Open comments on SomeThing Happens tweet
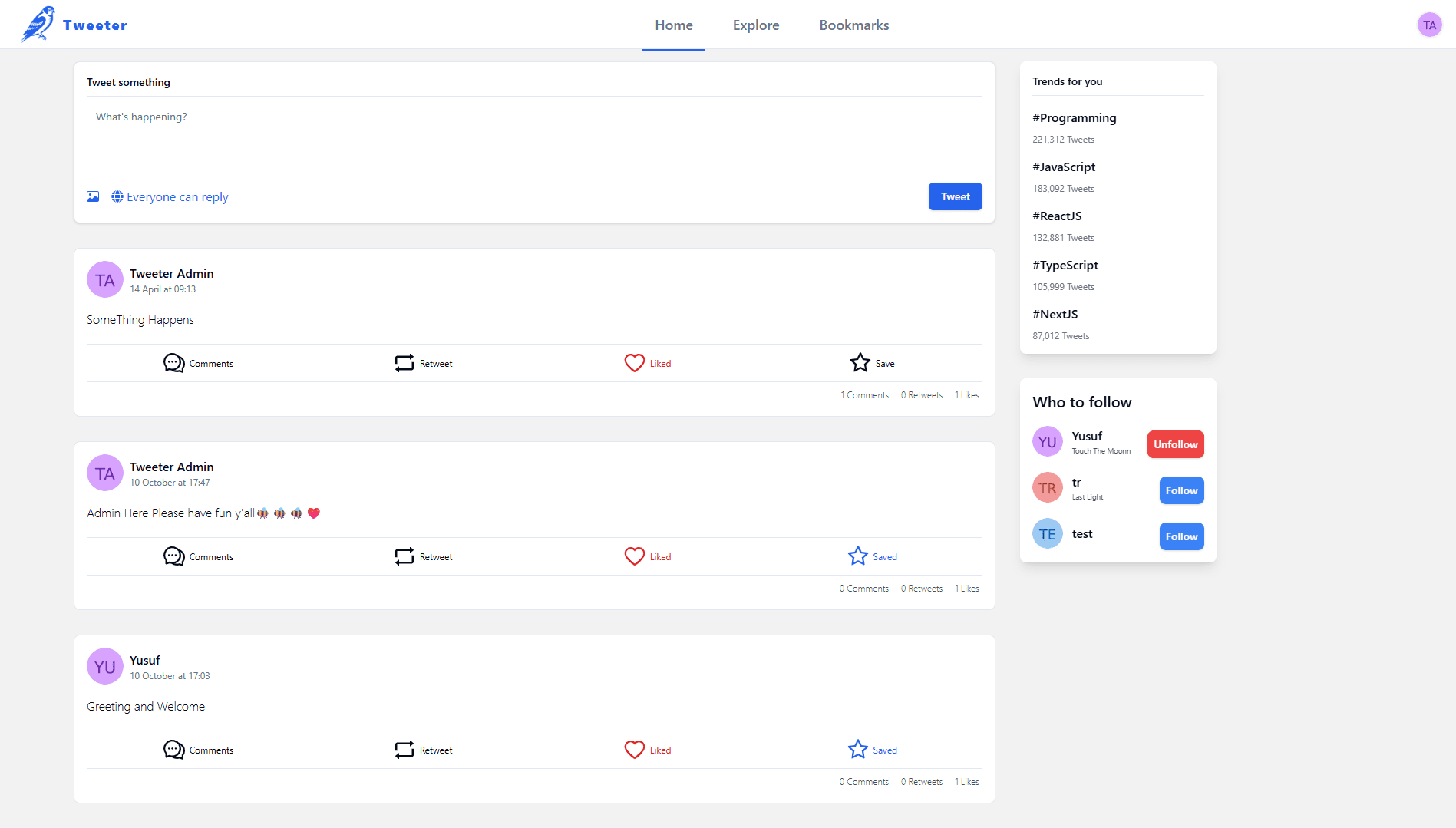This screenshot has height=828, width=1456. click(198, 363)
